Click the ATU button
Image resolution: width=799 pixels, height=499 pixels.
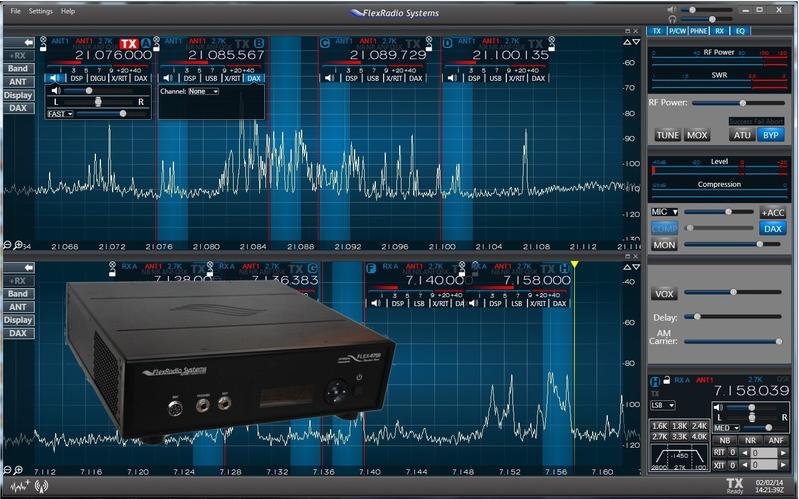[x=742, y=135]
